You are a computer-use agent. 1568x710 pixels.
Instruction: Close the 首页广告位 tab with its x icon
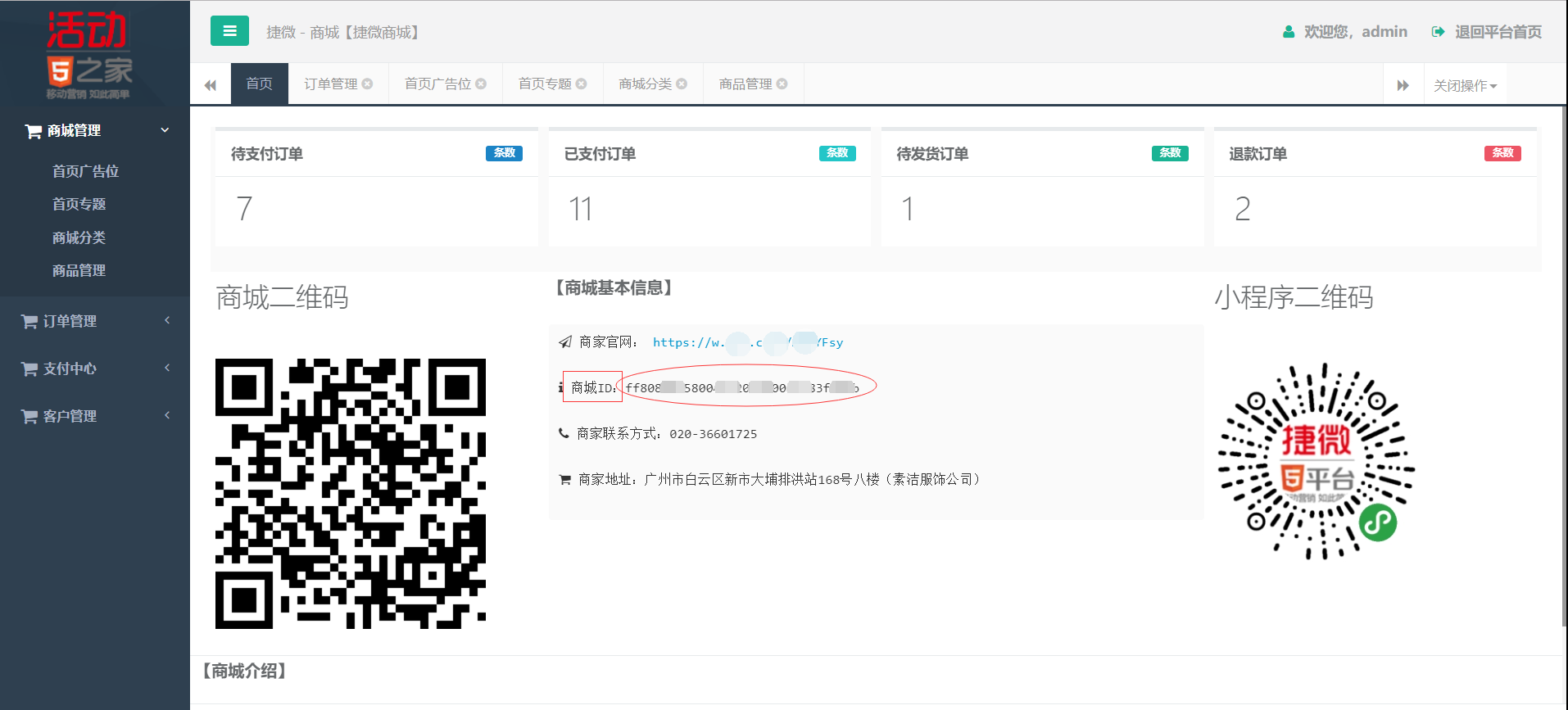click(x=481, y=84)
